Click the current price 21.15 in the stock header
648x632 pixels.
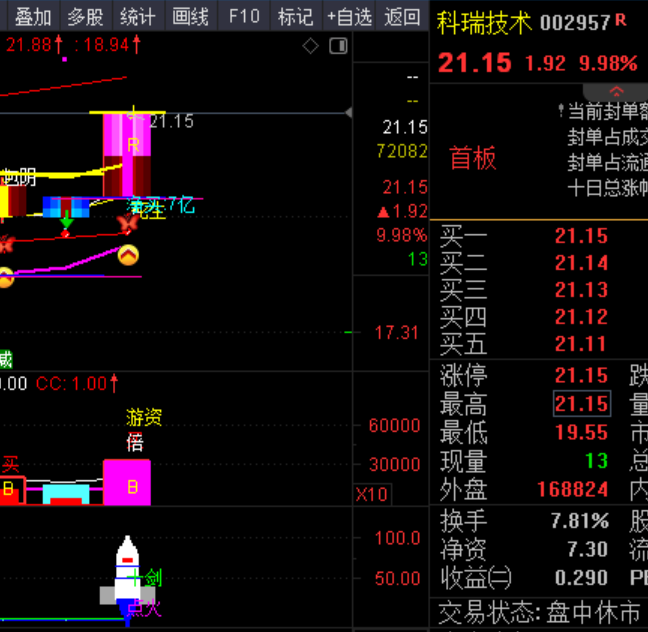click(x=474, y=63)
